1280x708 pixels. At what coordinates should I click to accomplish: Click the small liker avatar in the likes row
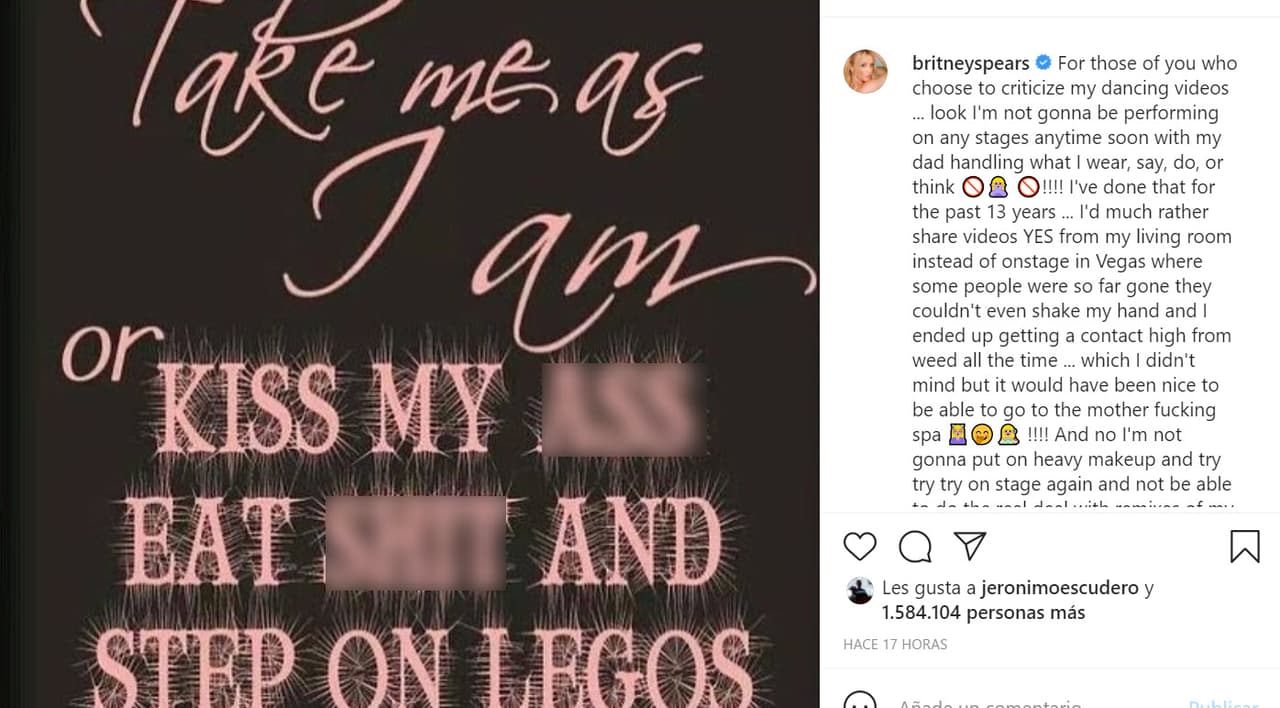(860, 589)
